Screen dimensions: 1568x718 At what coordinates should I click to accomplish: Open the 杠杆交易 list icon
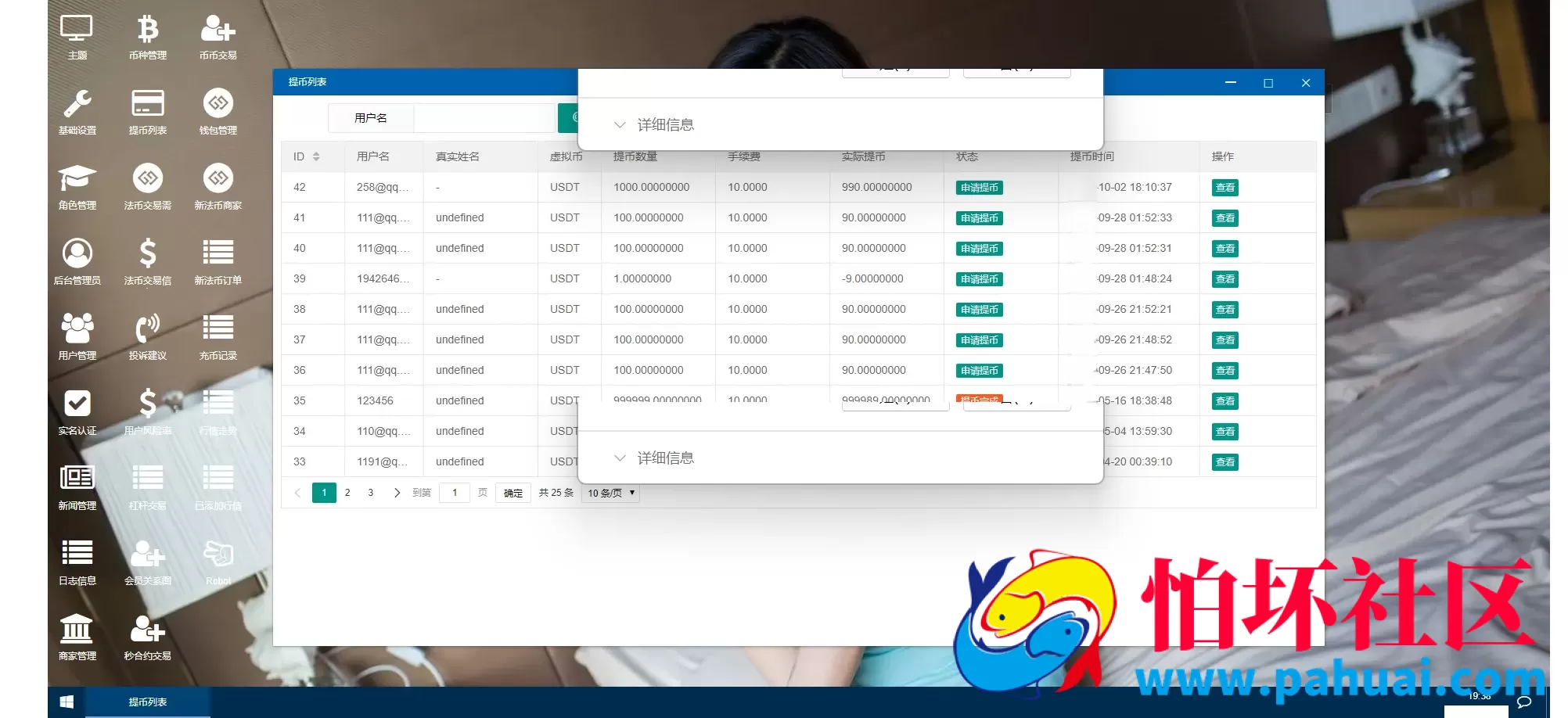(147, 488)
